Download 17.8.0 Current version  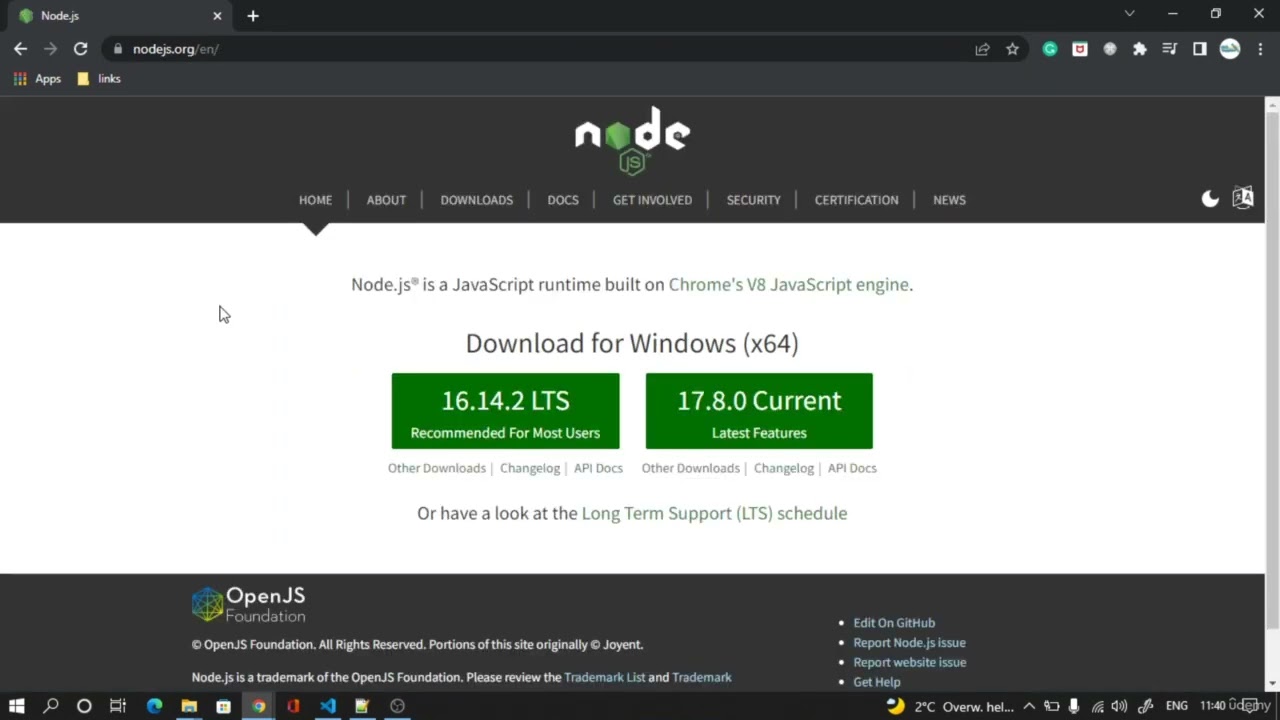(759, 411)
